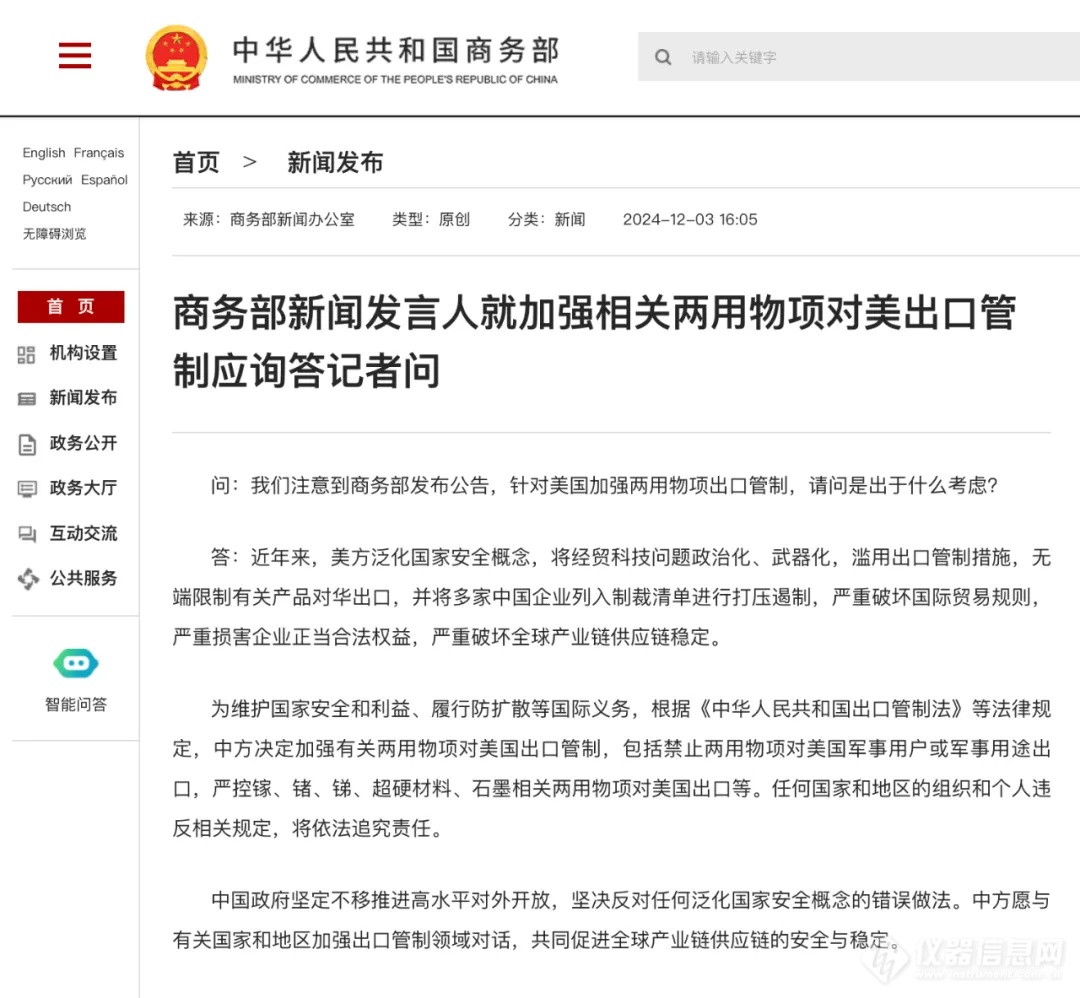Click source text 商务部新闻办公室

[x=292, y=219]
